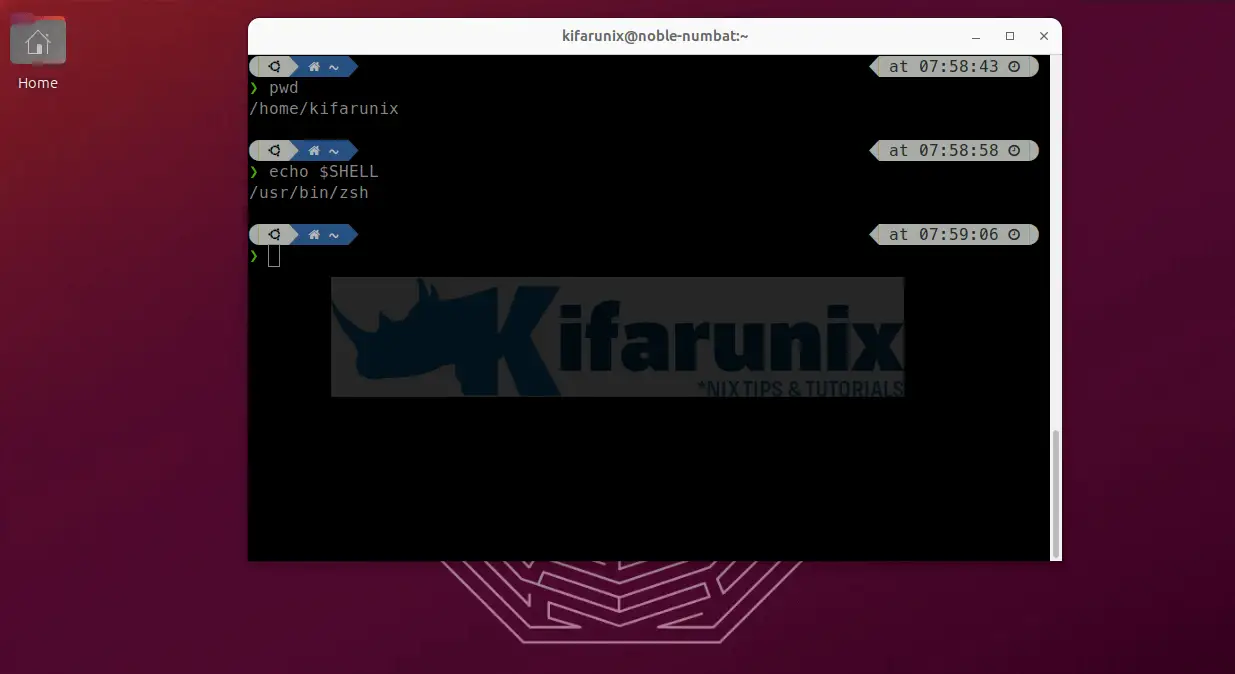The width and height of the screenshot is (1235, 674).
Task: Click the clock icon beside 07:58:58
Action: tap(1014, 151)
